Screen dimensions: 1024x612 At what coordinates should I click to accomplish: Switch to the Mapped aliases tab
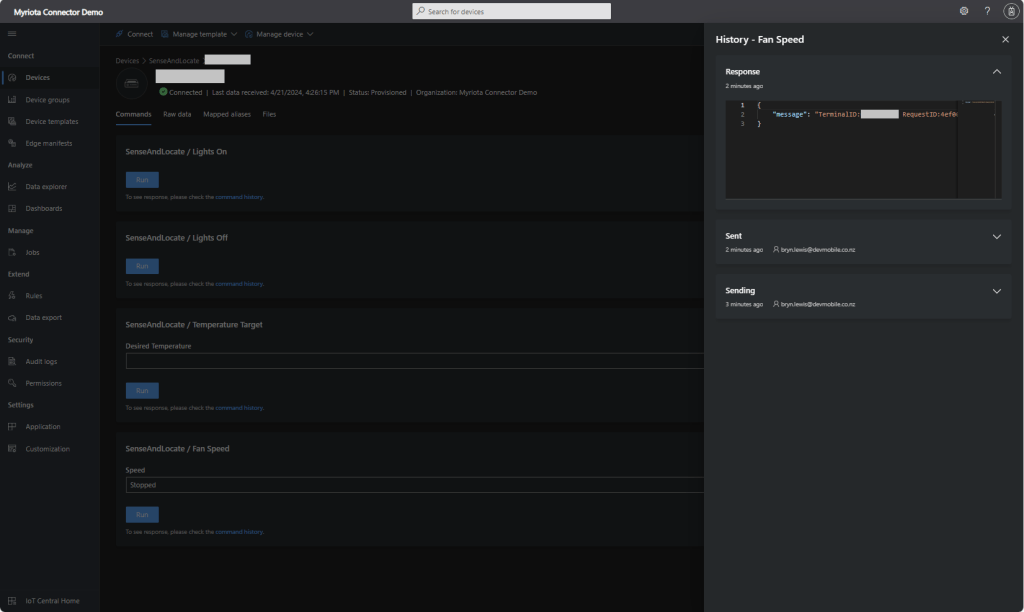click(x=227, y=115)
